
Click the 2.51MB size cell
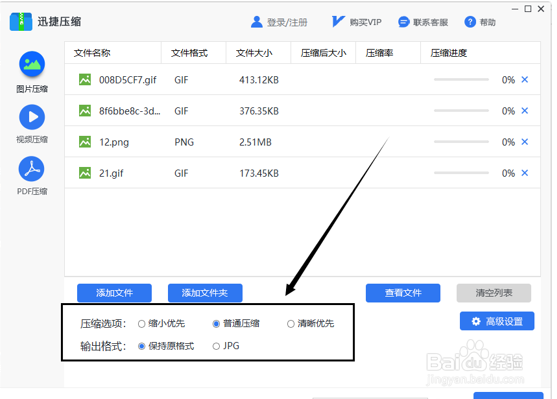point(255,142)
